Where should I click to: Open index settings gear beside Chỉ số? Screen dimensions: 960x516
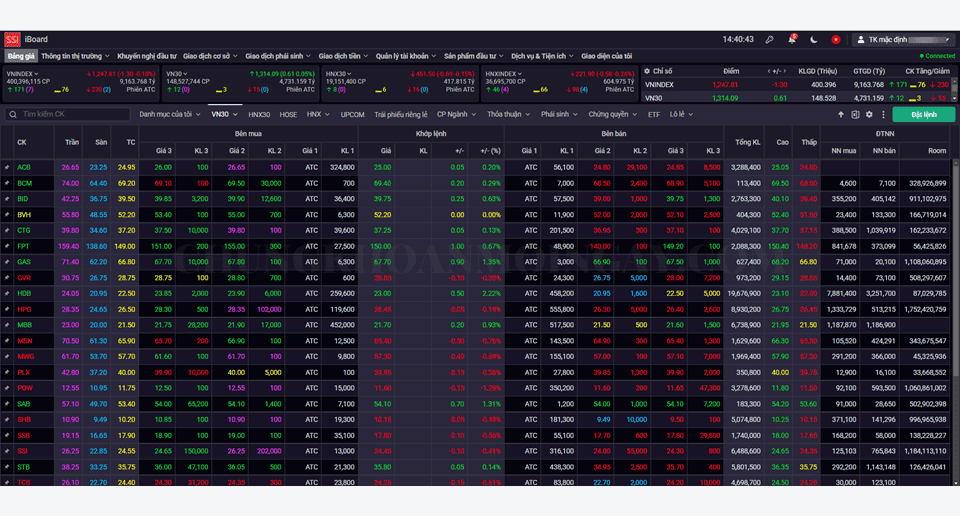647,72
